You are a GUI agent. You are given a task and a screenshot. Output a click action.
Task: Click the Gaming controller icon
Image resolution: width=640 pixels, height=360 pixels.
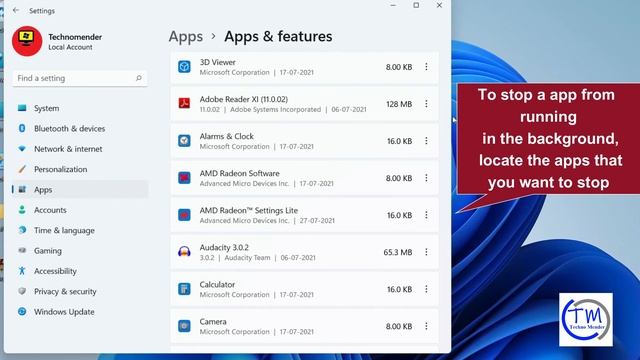[x=22, y=250]
